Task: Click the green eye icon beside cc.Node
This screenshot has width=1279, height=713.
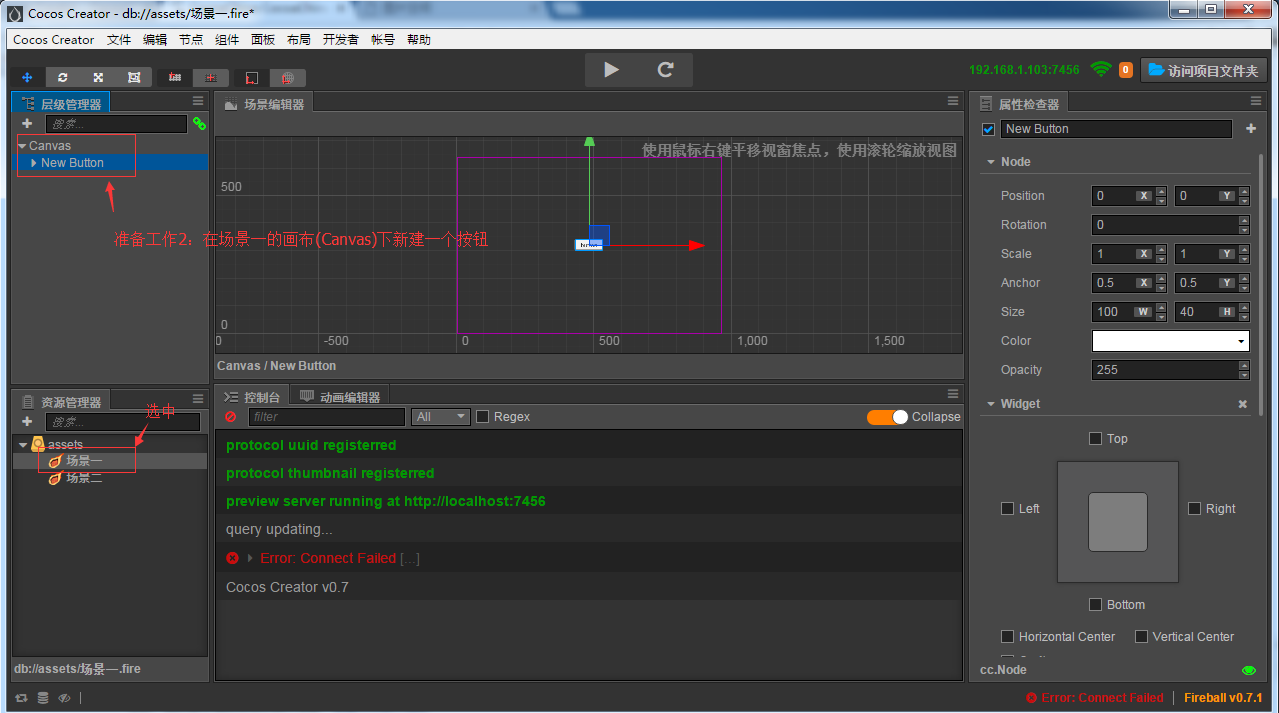Action: 1249,670
